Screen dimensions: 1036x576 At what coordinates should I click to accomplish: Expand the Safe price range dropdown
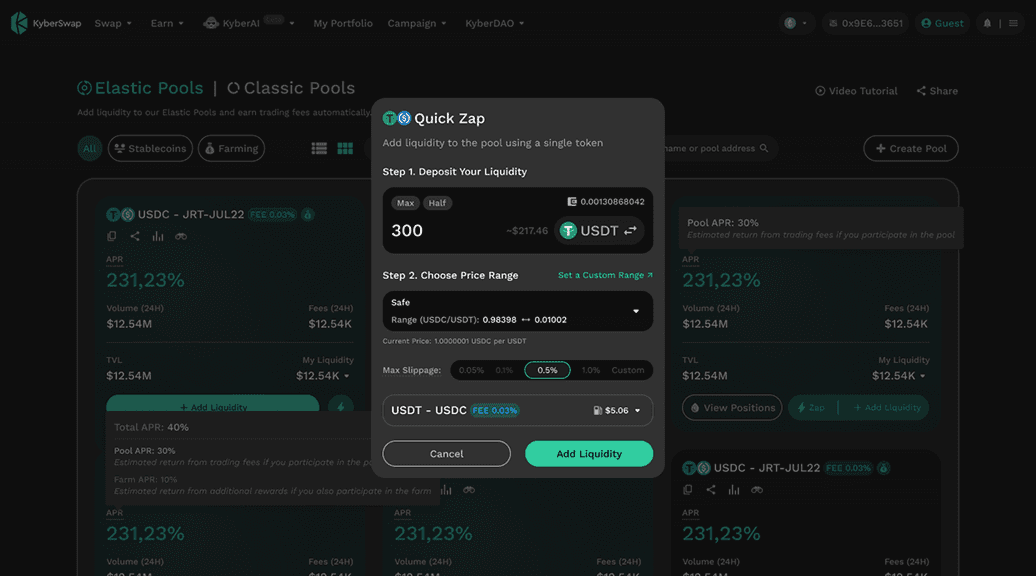point(517,311)
